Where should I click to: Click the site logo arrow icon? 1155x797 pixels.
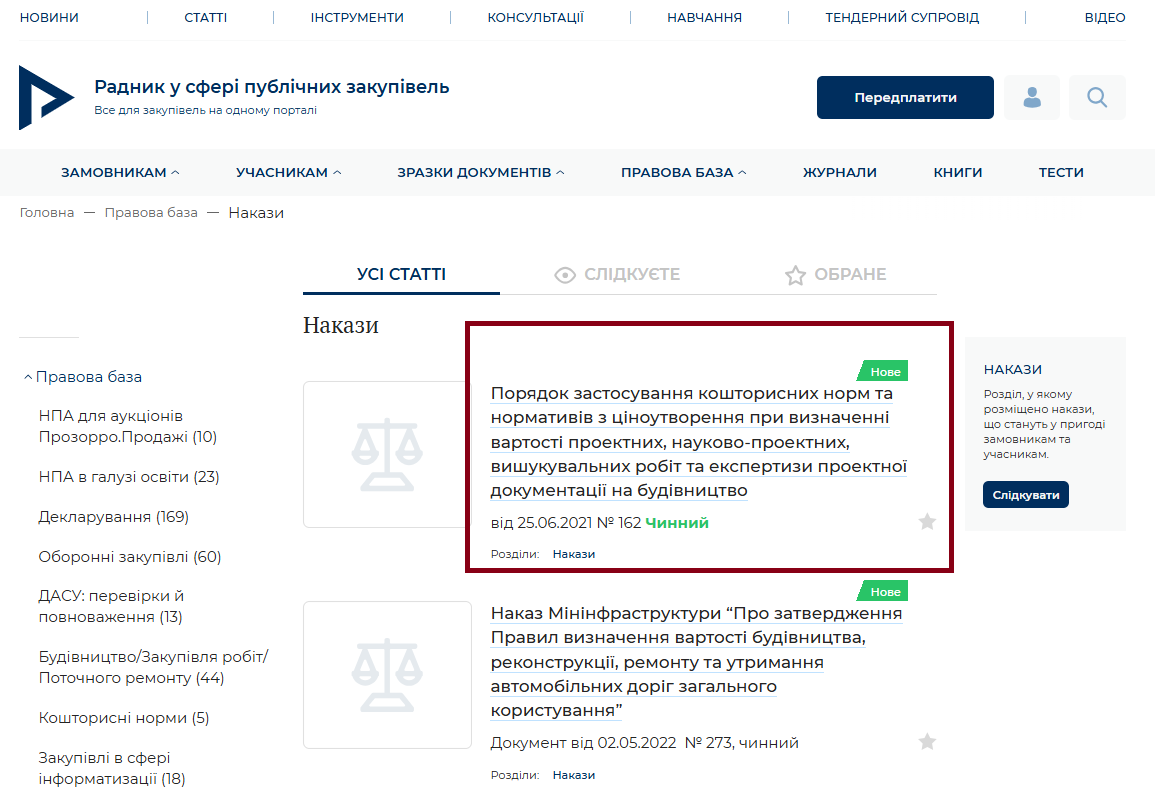(x=45, y=97)
